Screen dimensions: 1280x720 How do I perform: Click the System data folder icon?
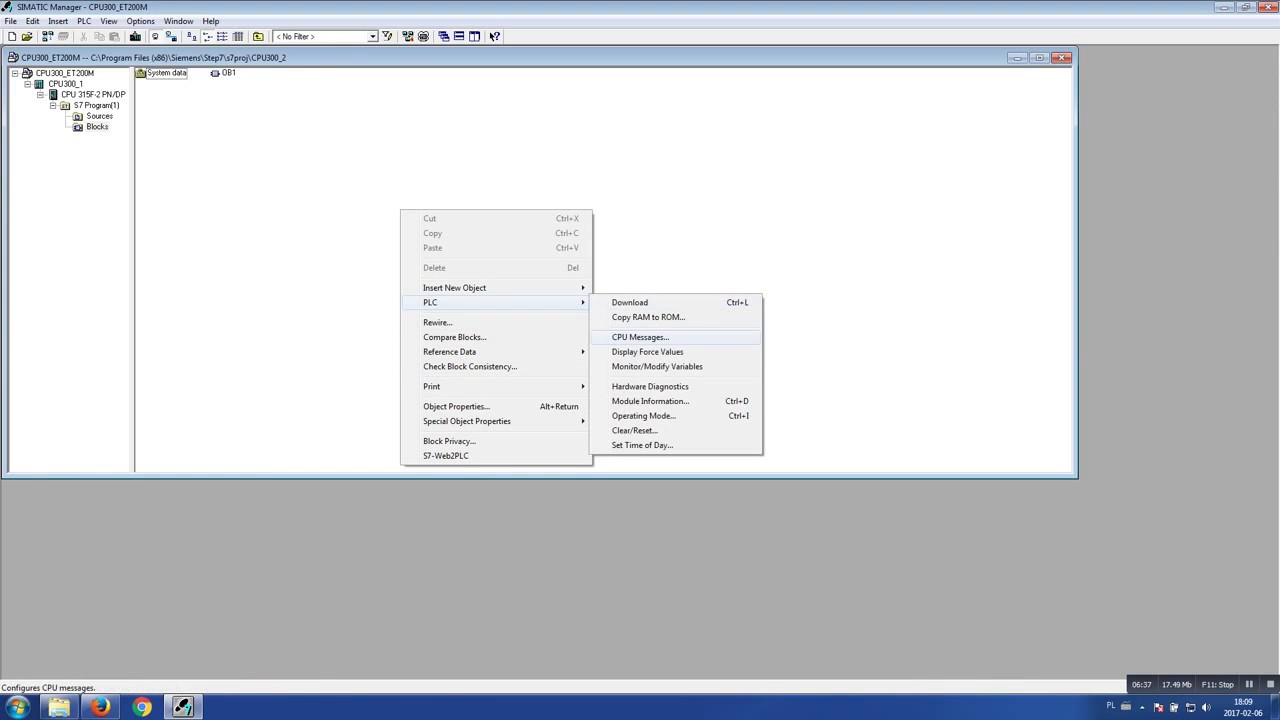pos(141,73)
